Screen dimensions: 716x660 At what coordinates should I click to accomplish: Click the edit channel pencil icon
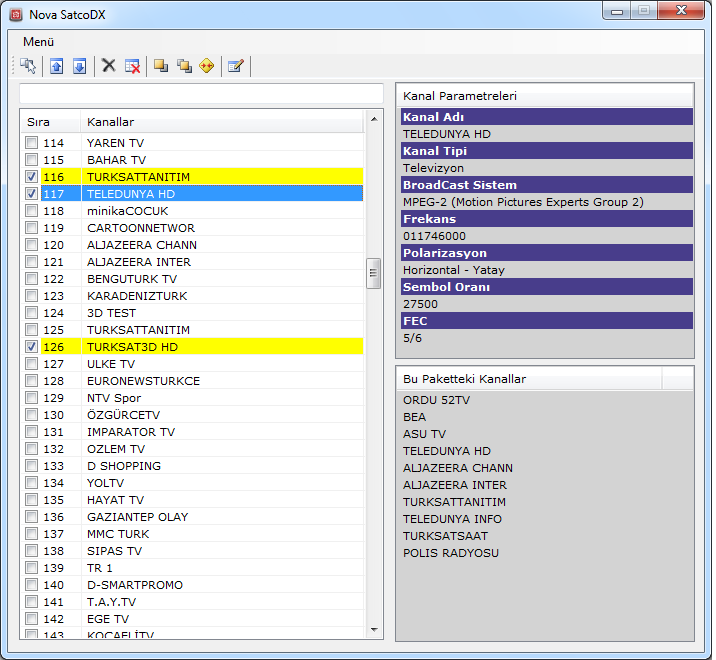(236, 66)
